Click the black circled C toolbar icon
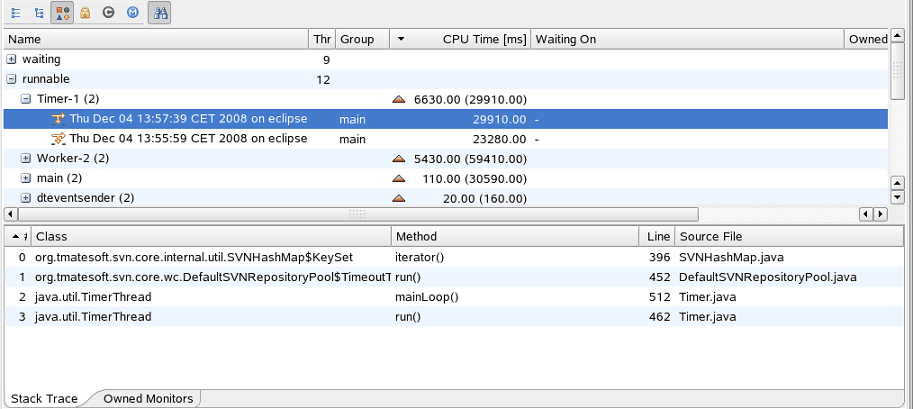This screenshot has height=409, width=913. pos(108,12)
